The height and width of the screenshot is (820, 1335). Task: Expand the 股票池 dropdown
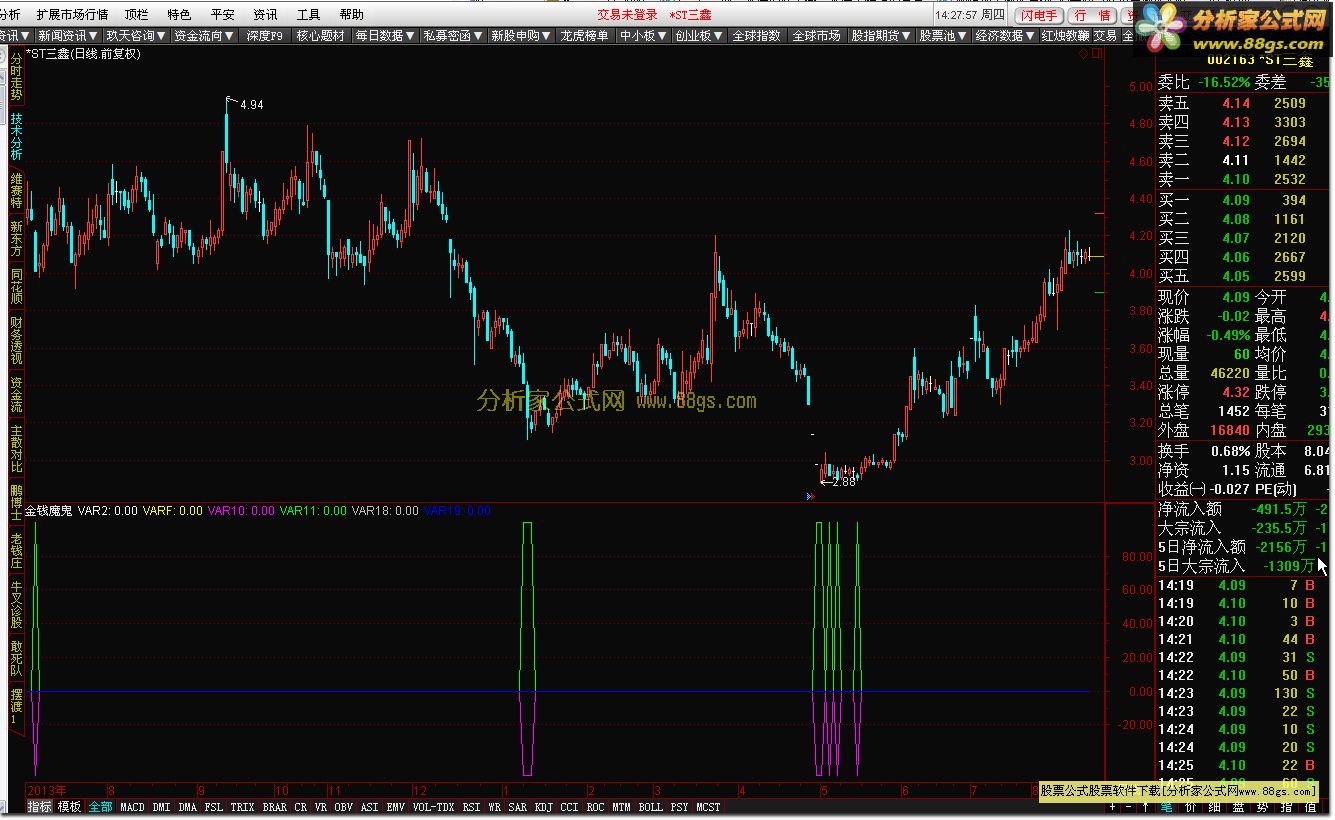click(943, 35)
